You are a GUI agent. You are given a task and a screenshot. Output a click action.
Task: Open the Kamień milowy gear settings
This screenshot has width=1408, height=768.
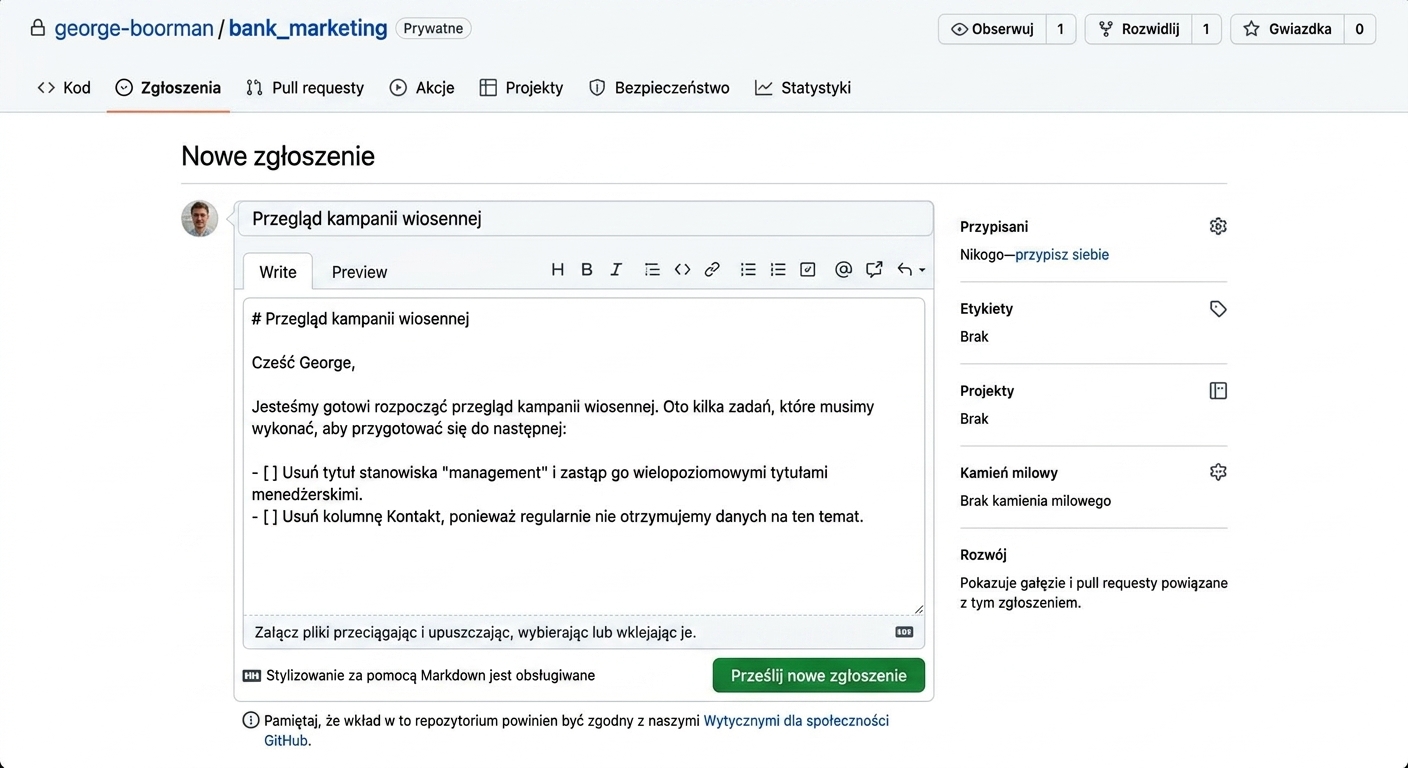pos(1218,473)
